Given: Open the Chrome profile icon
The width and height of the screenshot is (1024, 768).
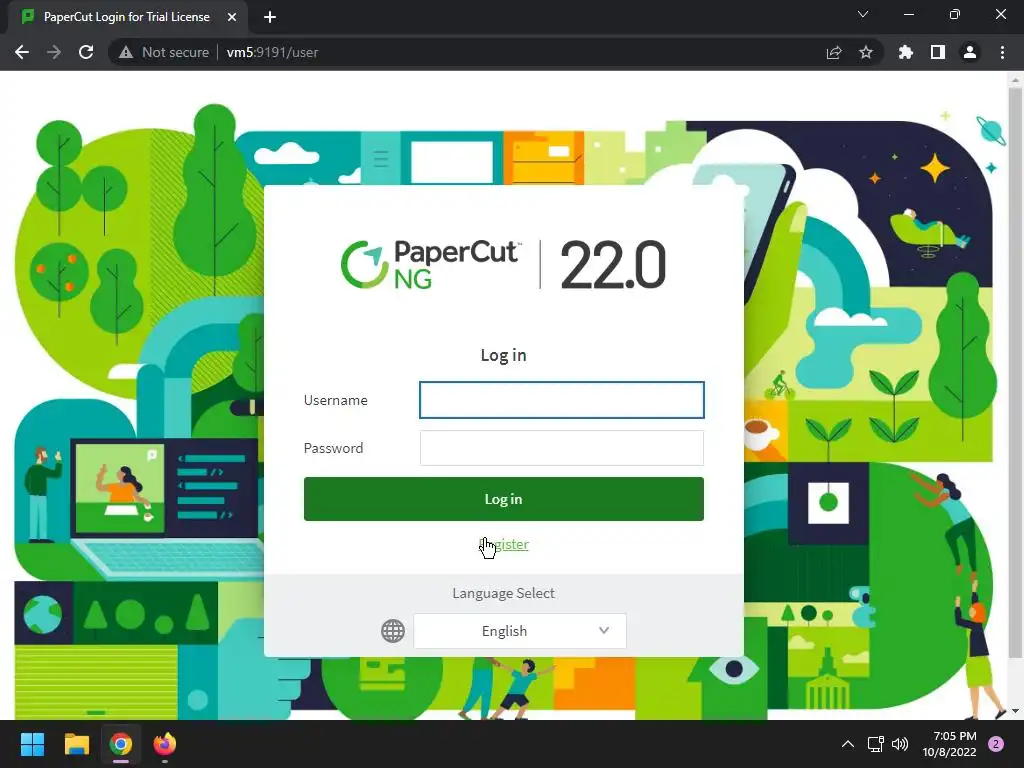Looking at the screenshot, I should click(x=970, y=52).
